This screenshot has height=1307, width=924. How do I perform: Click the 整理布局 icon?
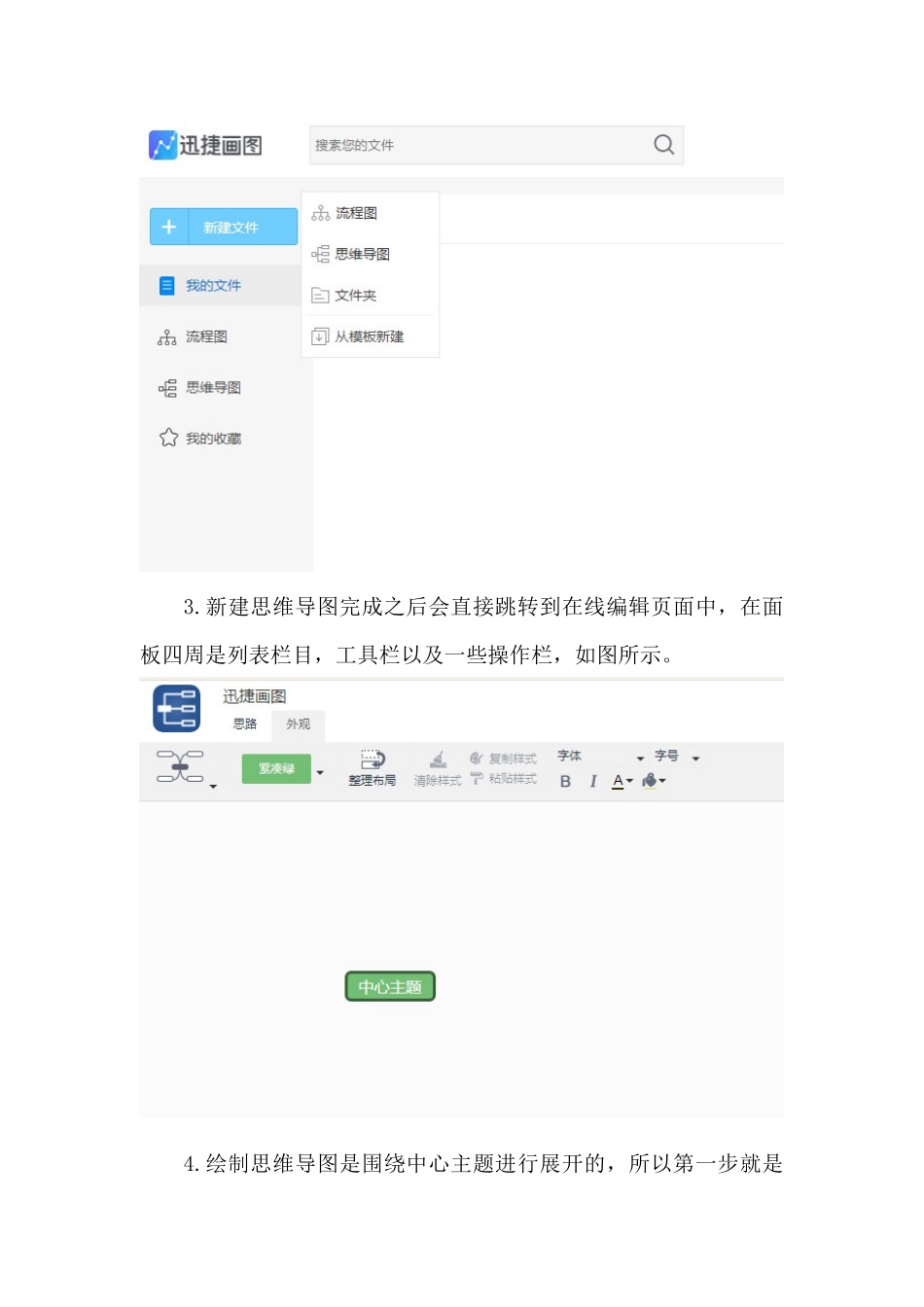pyautogui.click(x=373, y=759)
